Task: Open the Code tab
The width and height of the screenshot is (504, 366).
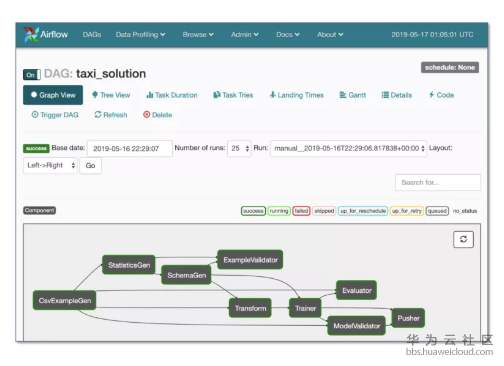Action: (x=441, y=95)
